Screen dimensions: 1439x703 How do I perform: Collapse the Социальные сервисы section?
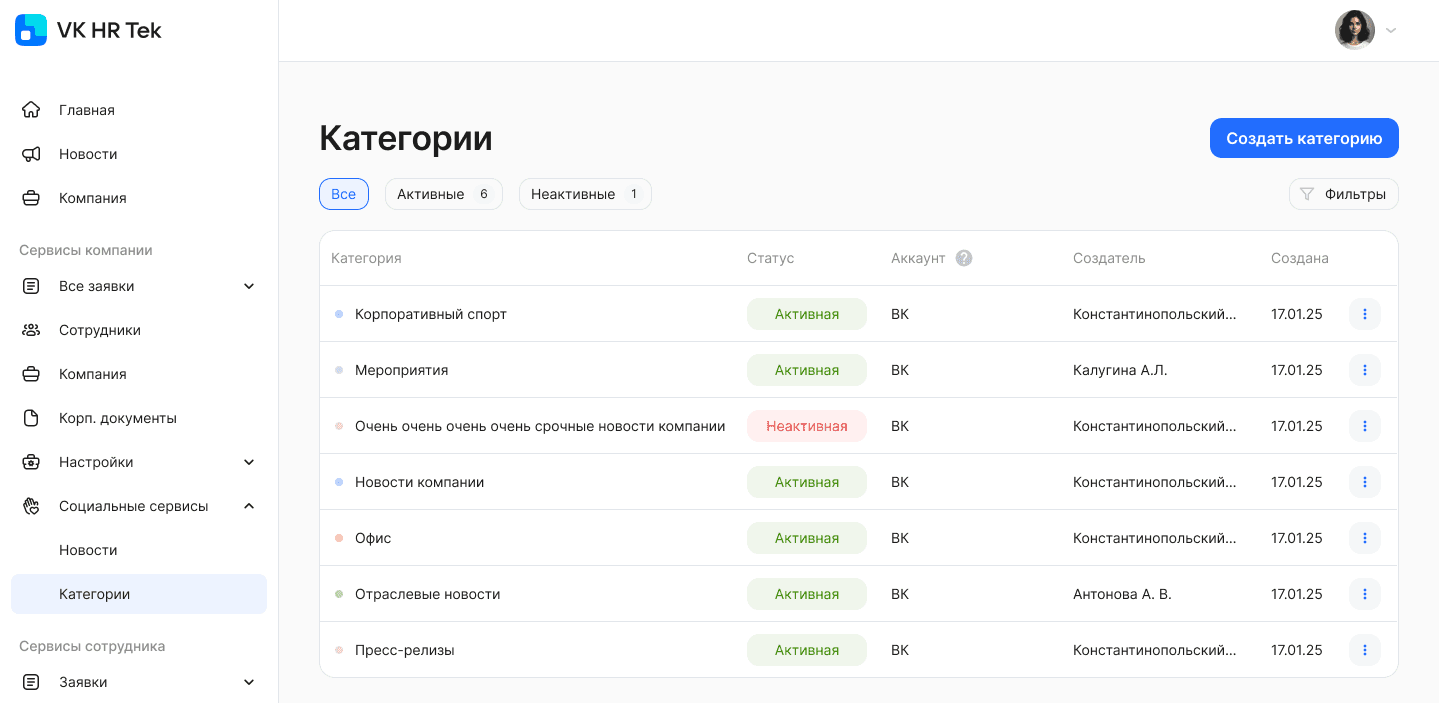[249, 506]
